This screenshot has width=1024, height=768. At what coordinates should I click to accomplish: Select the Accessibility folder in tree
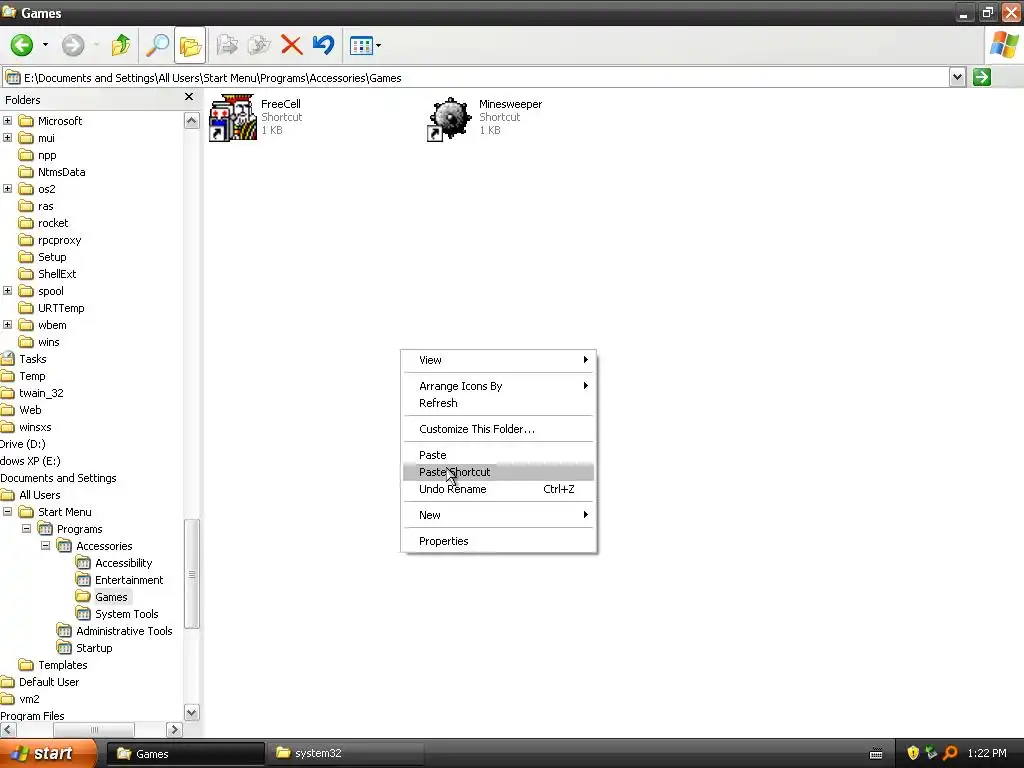[123, 562]
